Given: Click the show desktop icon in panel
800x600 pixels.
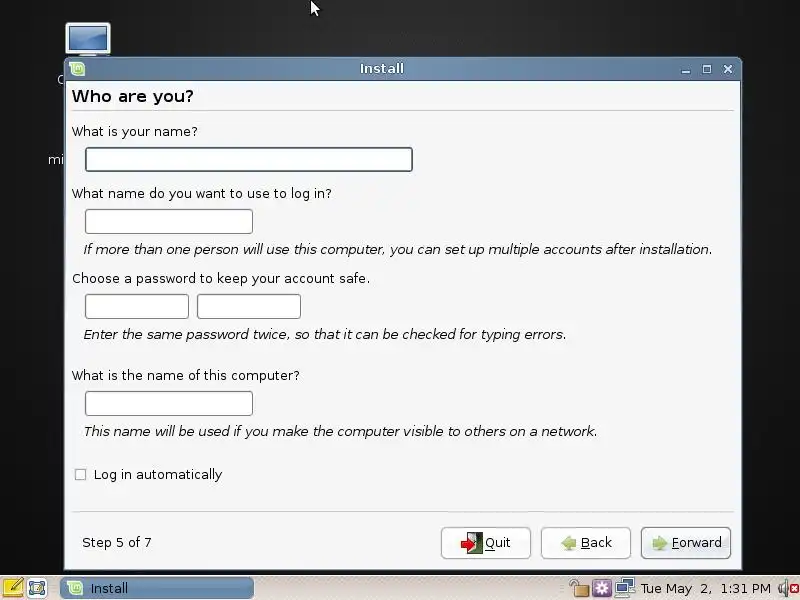Looking at the screenshot, I should 37,588.
